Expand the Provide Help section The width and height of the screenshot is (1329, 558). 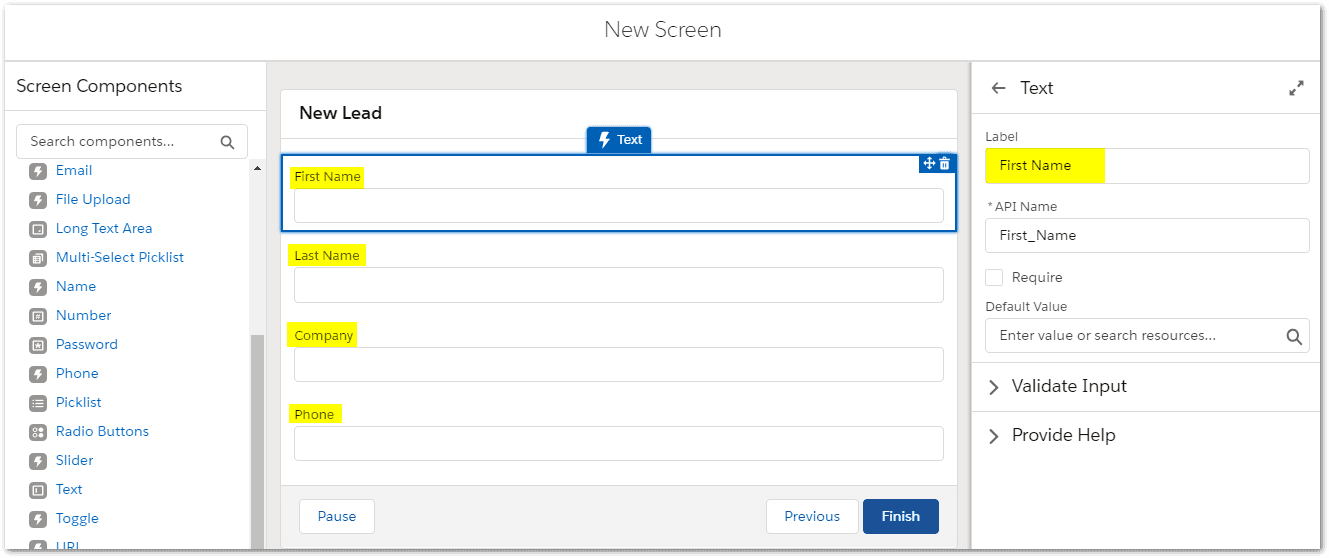click(x=993, y=436)
